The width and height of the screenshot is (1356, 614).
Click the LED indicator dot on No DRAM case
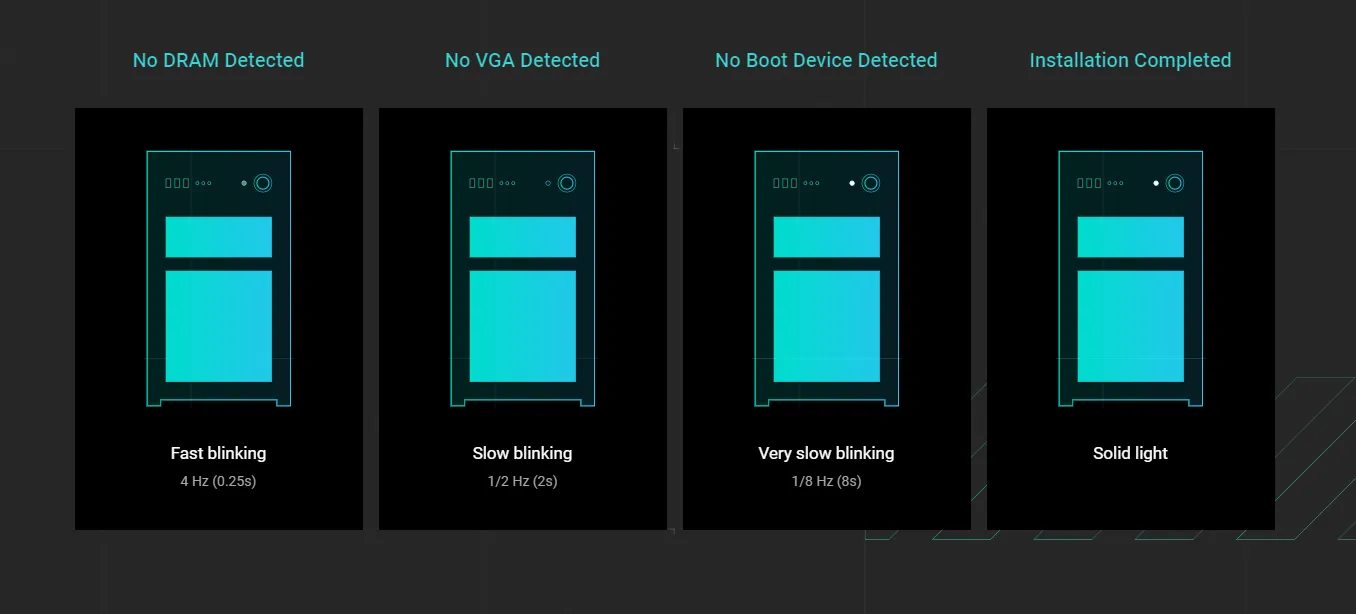click(244, 183)
